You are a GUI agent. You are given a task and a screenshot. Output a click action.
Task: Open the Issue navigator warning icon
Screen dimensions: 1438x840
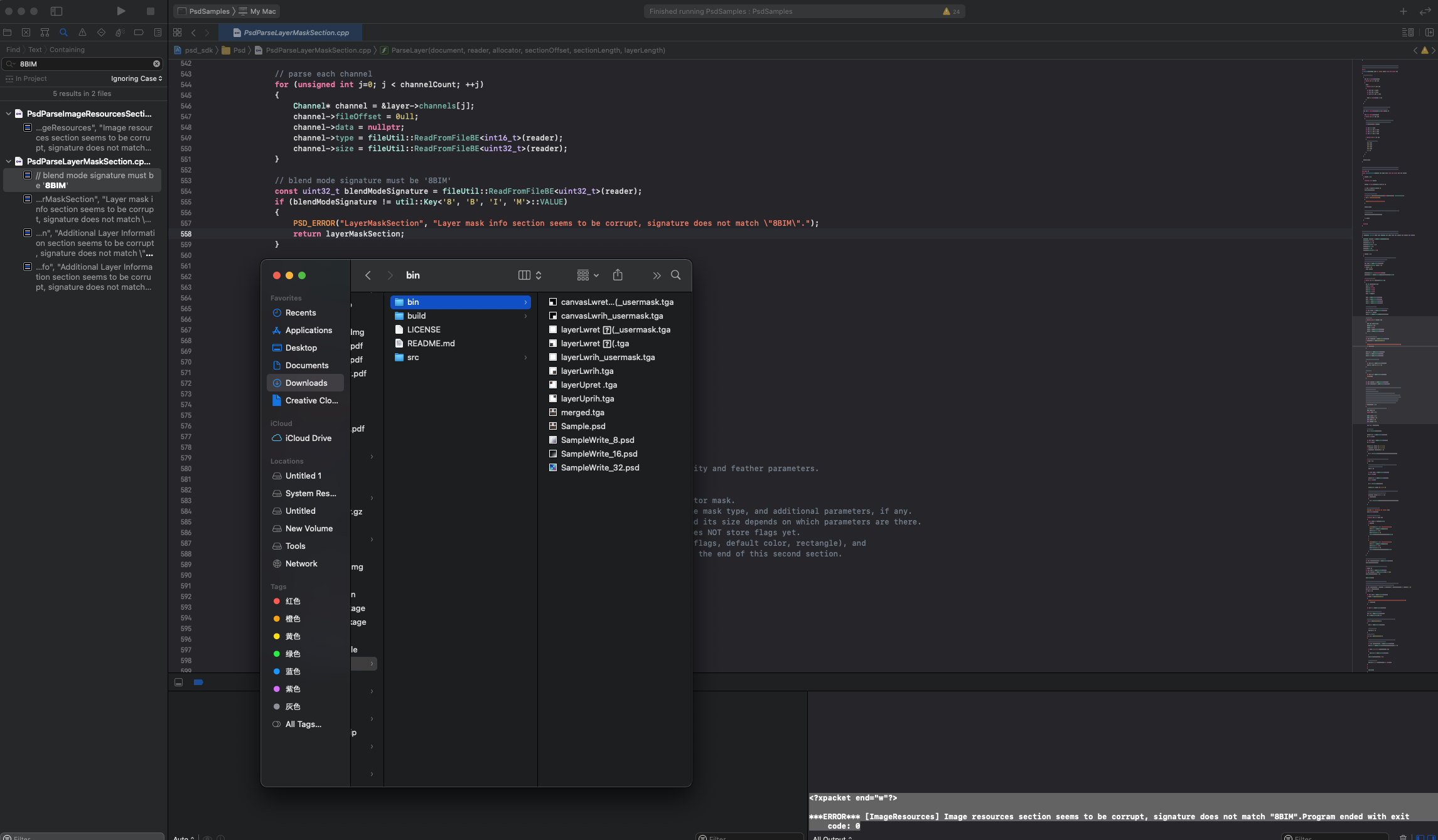(x=82, y=32)
